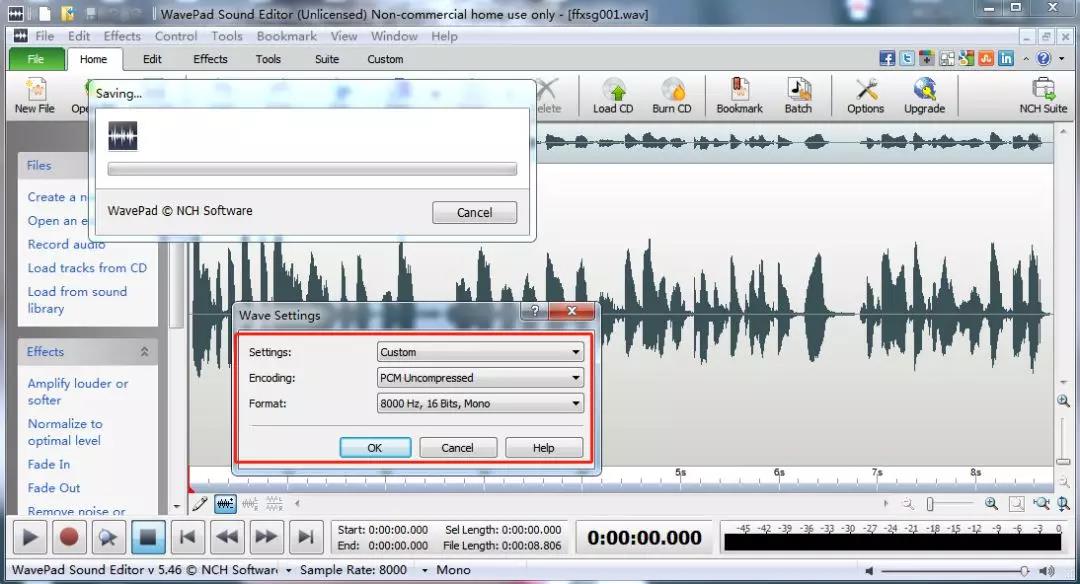Click the Load from sound library link
Viewport: 1080px width, 584px height.
click(x=77, y=300)
